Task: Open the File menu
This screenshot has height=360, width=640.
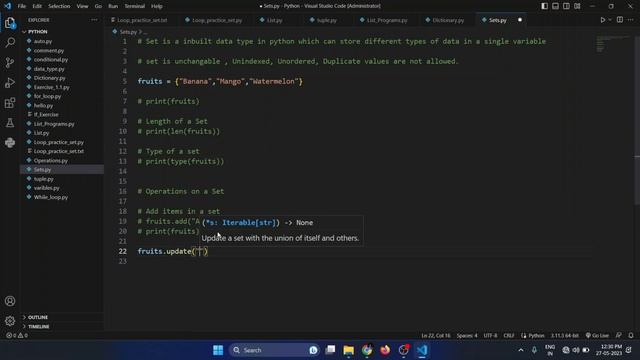Action: click(x=22, y=6)
